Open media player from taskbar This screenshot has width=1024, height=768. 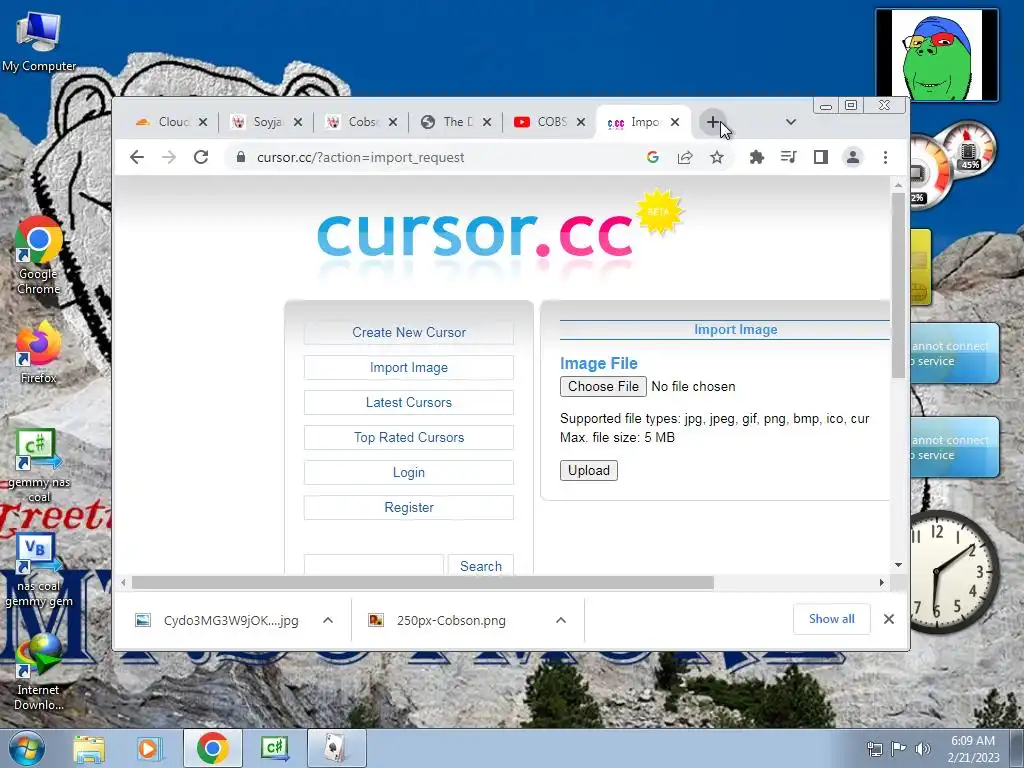(x=148, y=748)
